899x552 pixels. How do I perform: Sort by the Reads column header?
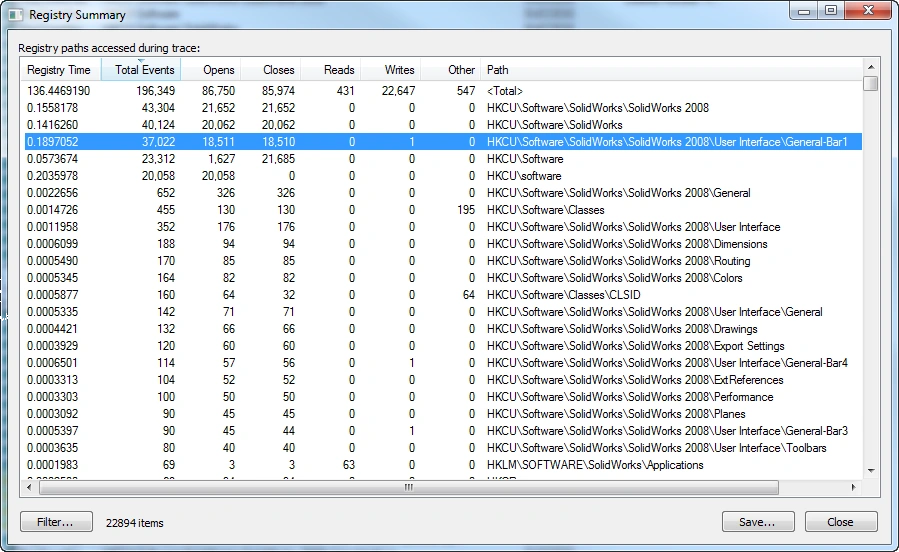pos(330,70)
